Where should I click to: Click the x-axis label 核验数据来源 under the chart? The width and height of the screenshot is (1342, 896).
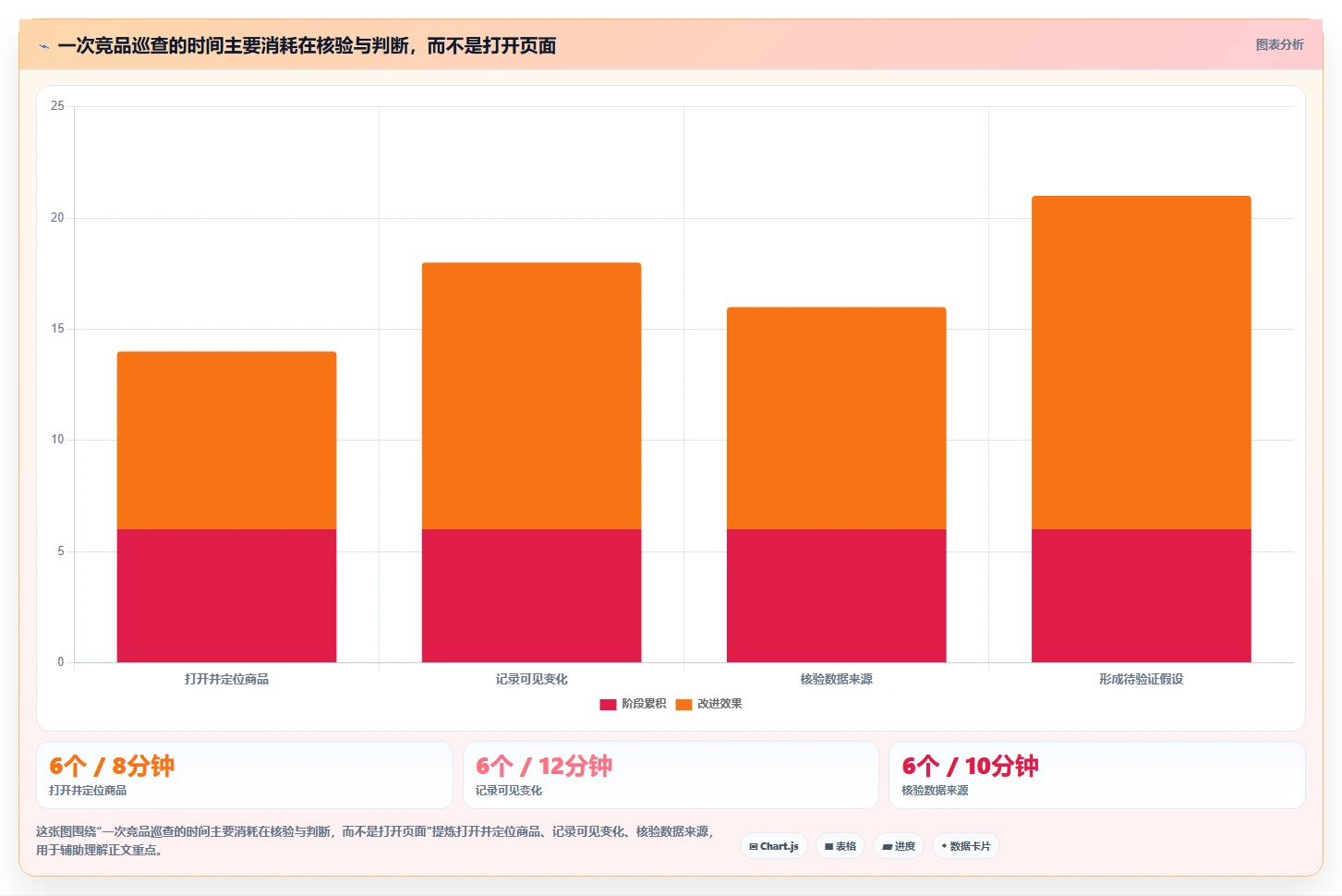pos(836,679)
